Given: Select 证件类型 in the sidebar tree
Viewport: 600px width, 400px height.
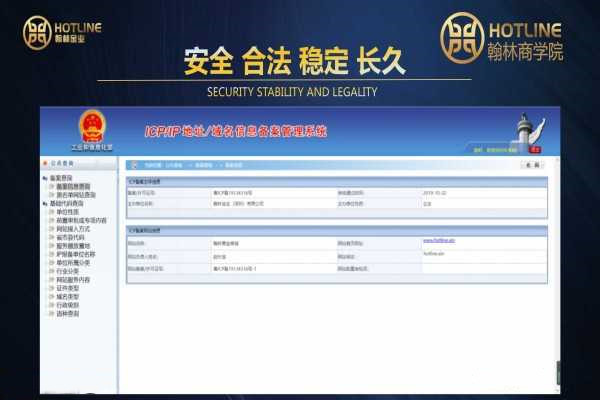Looking at the screenshot, I should (x=68, y=288).
